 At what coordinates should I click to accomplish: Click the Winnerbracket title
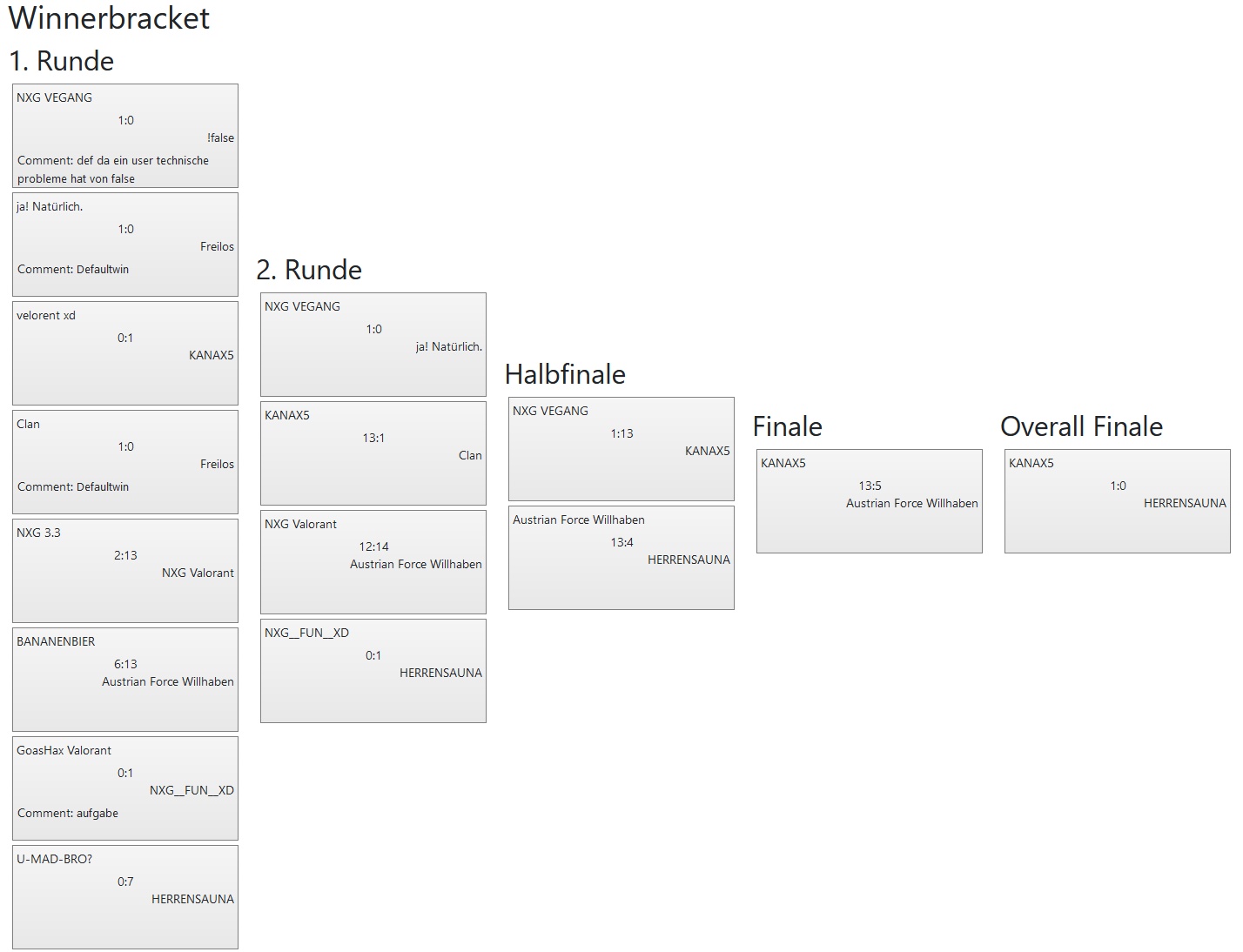click(109, 18)
